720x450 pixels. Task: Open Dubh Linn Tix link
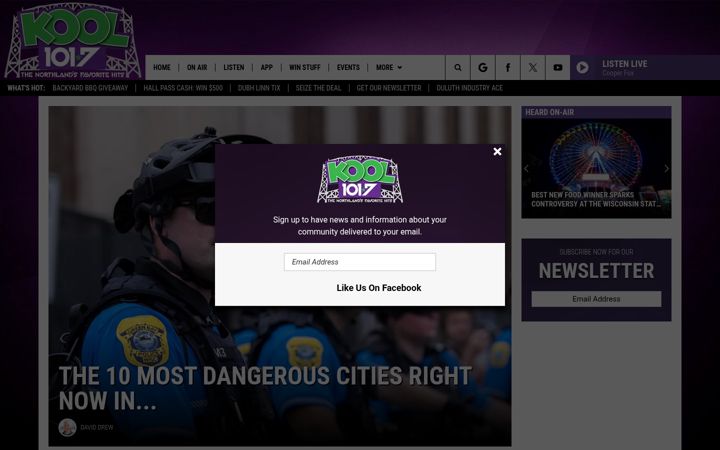(x=259, y=88)
